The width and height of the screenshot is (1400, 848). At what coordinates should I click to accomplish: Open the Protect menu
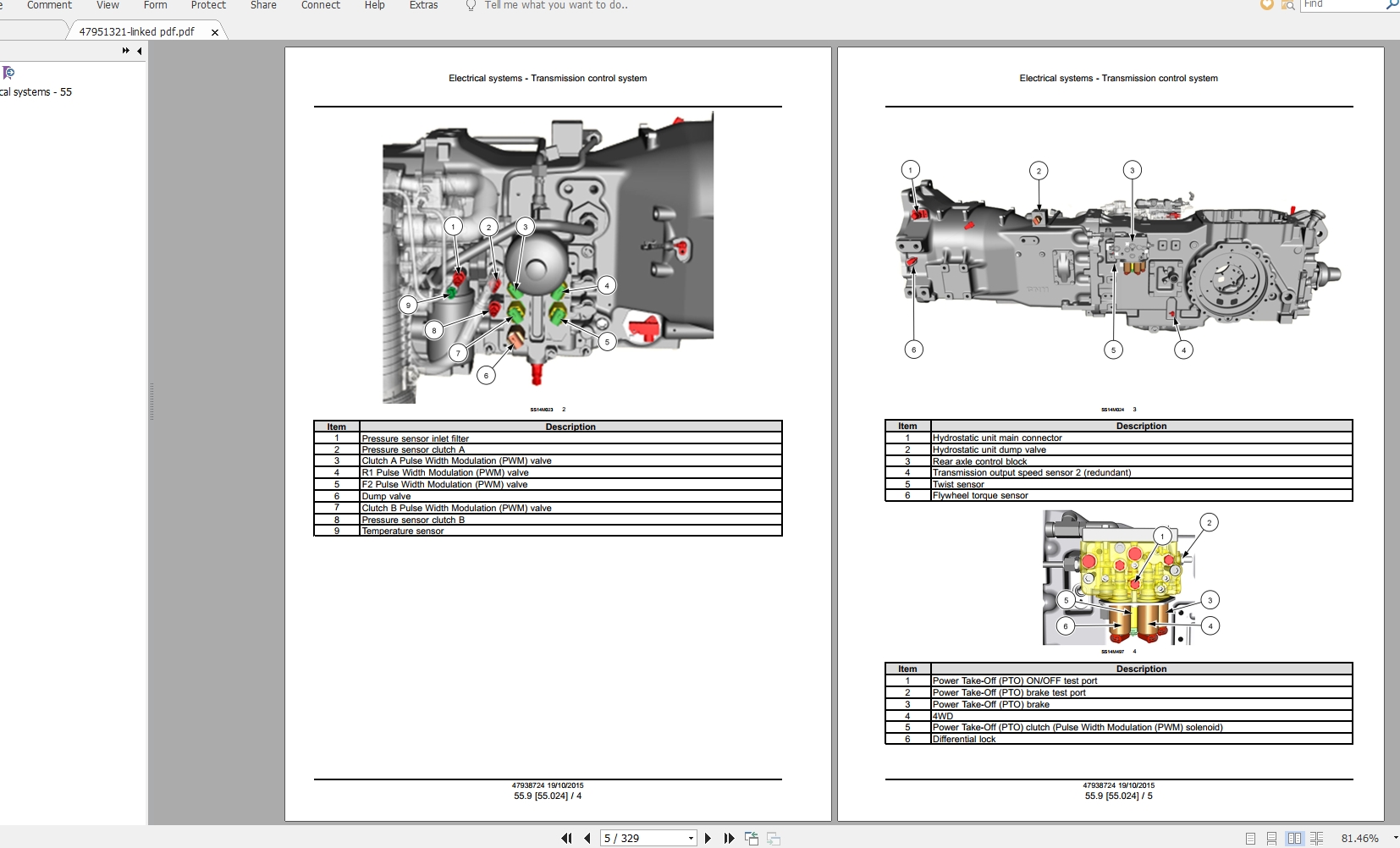click(208, 5)
